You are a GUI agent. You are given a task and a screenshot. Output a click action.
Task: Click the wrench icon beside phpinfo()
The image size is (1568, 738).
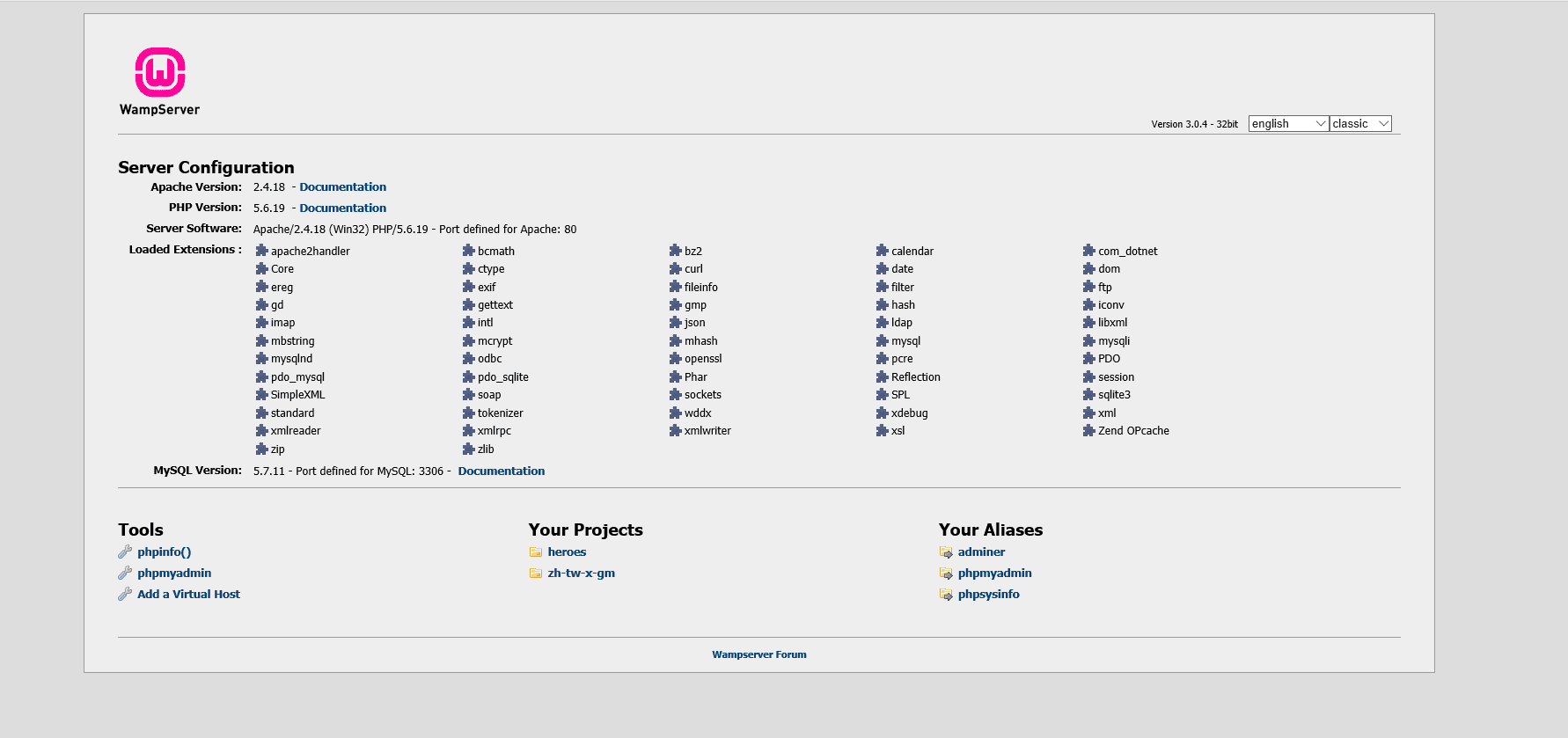[x=125, y=552]
